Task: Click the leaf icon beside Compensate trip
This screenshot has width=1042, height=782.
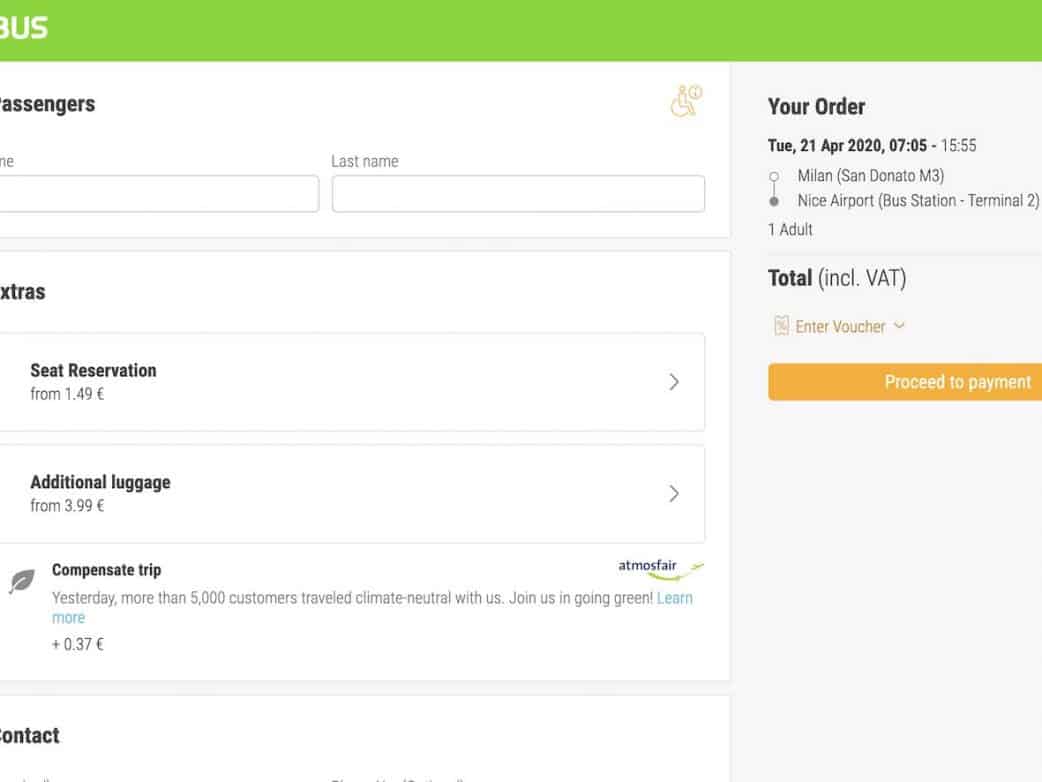Action: tap(21, 581)
